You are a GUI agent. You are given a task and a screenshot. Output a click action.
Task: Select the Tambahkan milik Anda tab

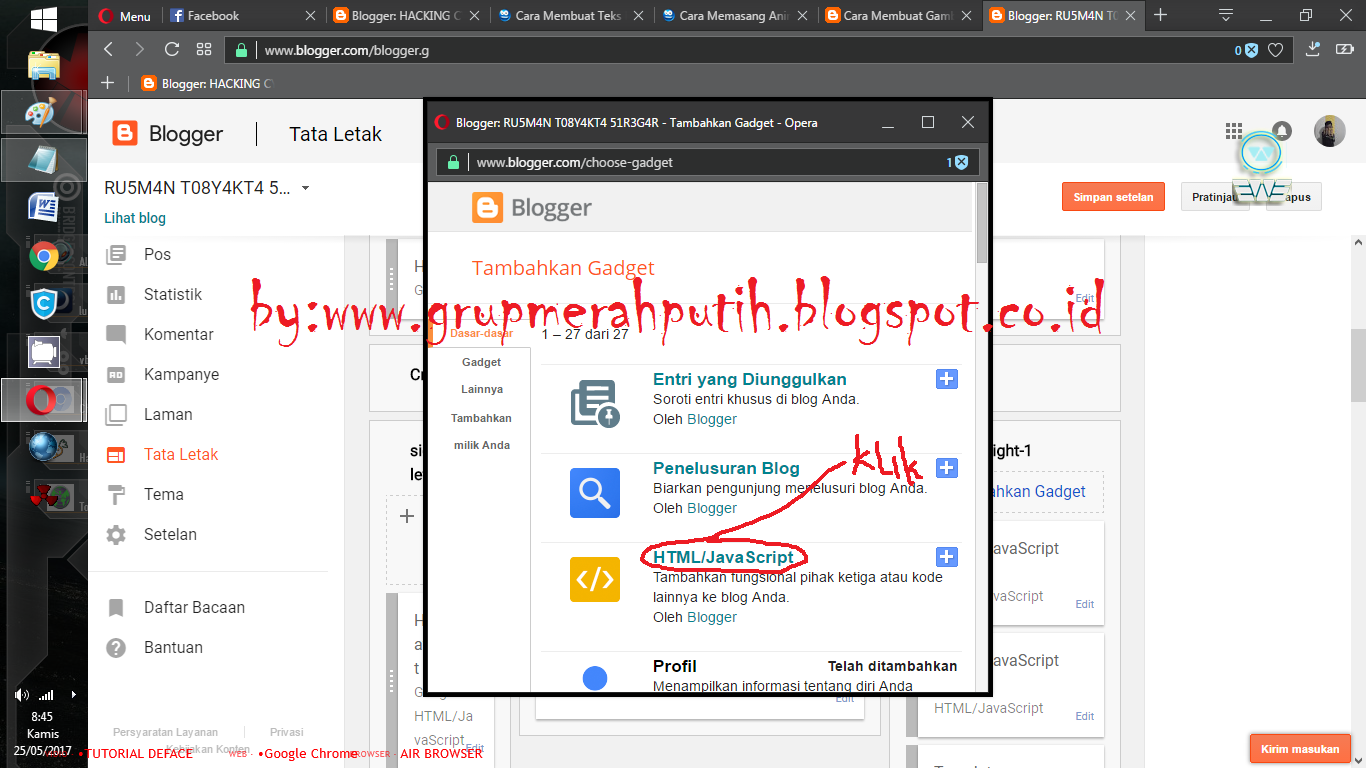[x=481, y=432]
